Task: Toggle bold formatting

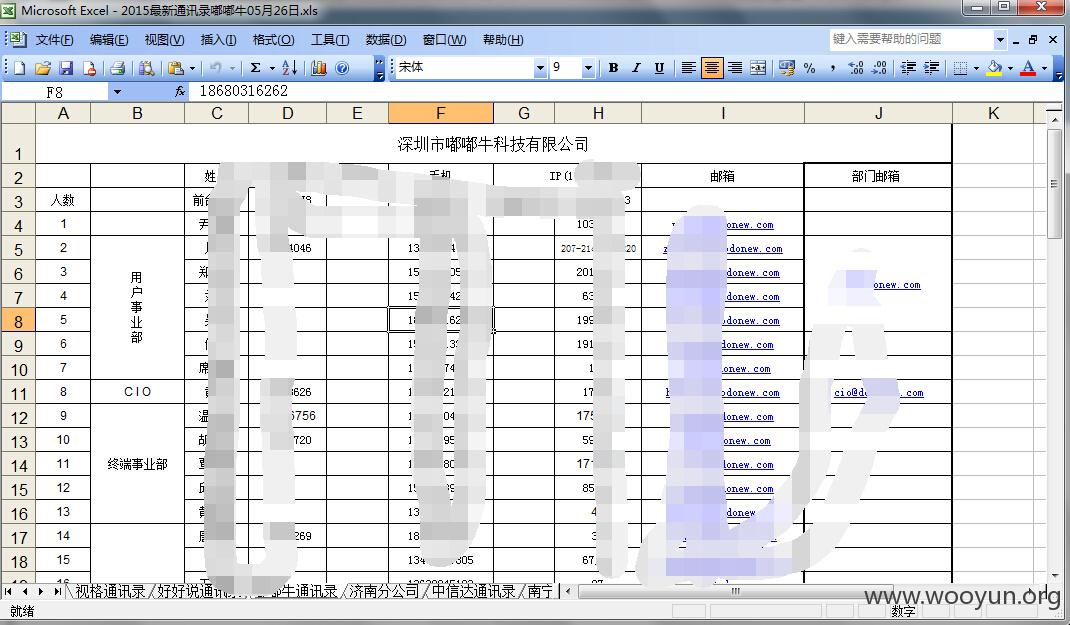Action: pyautogui.click(x=613, y=68)
